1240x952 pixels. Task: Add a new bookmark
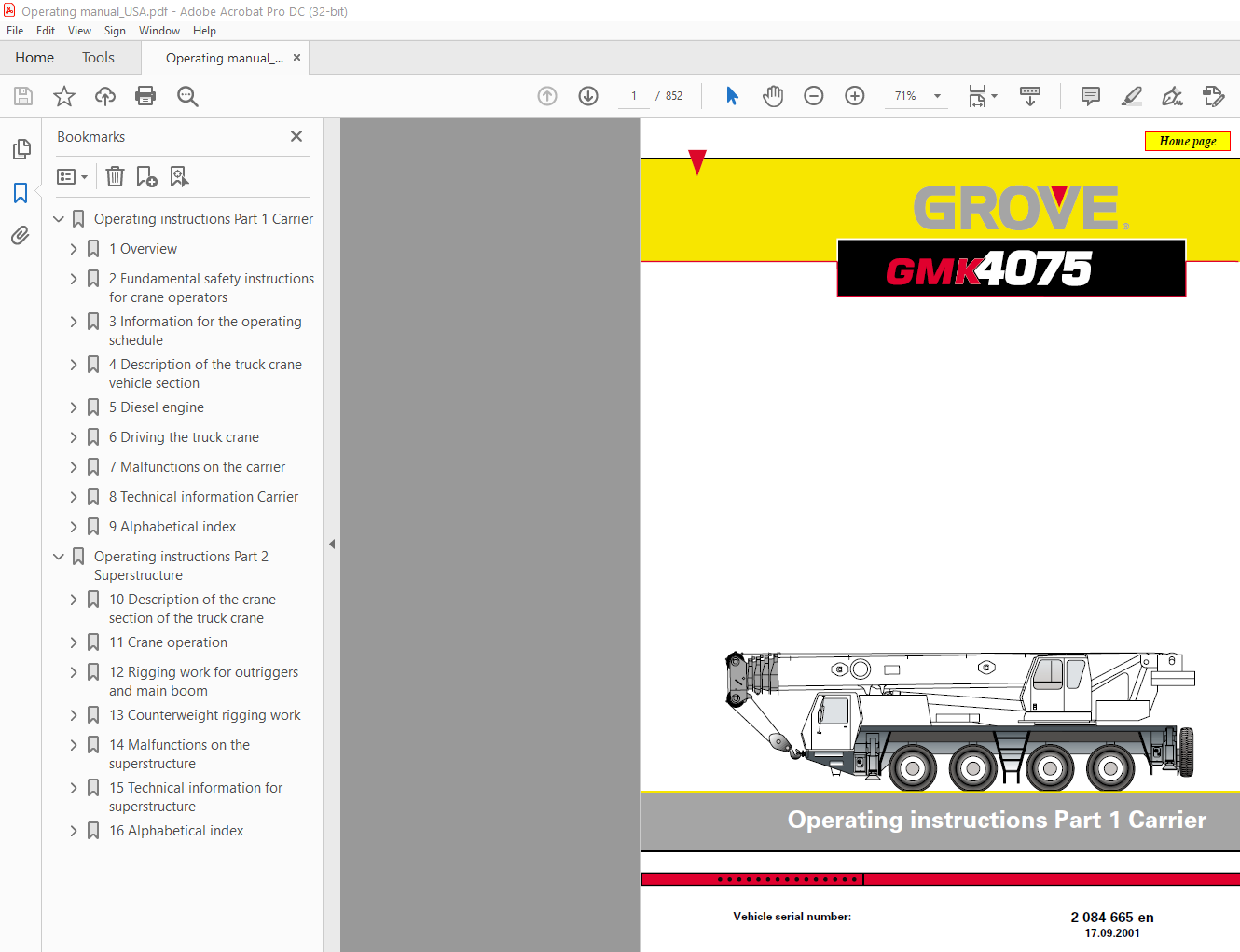click(x=146, y=176)
